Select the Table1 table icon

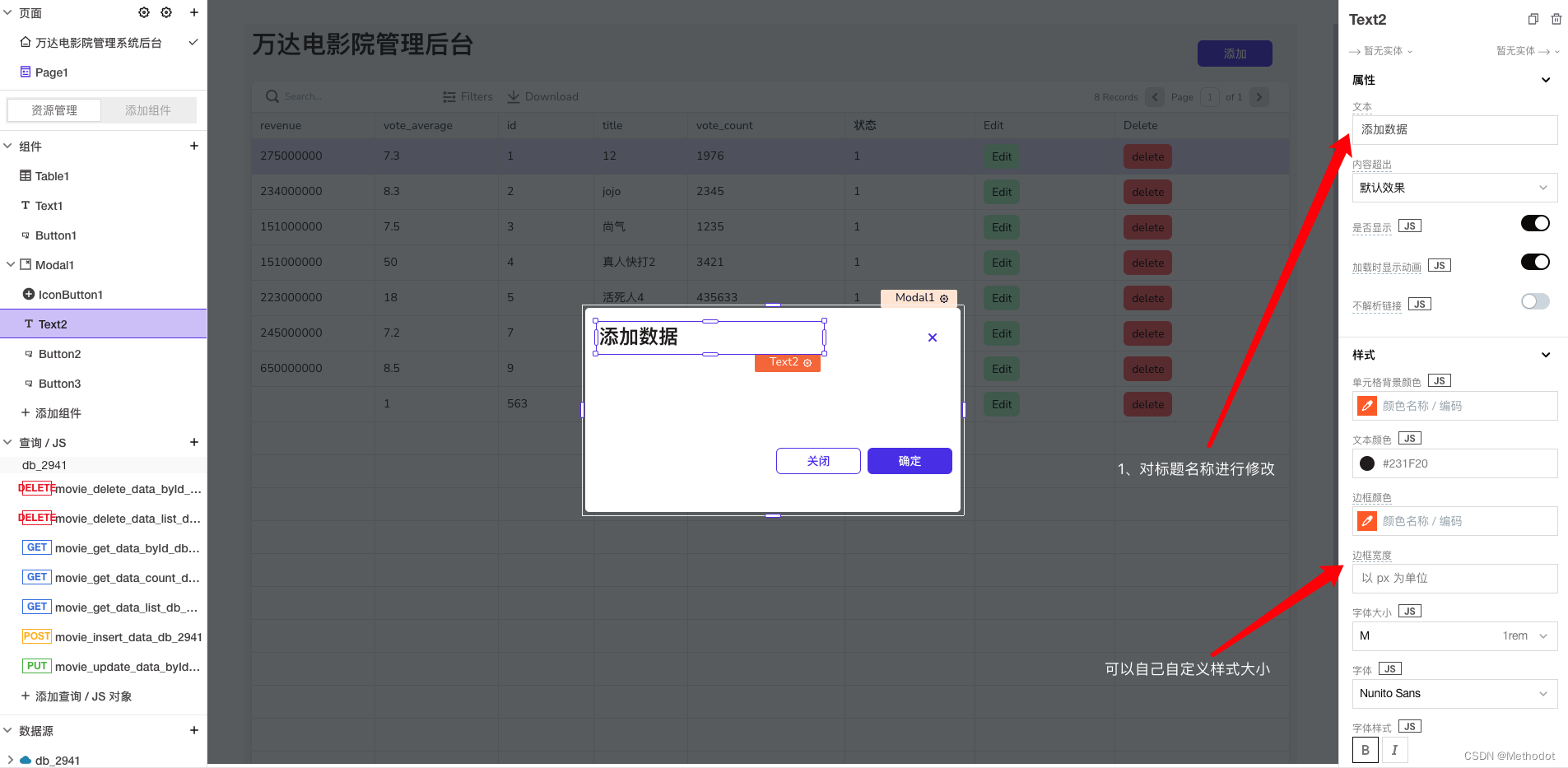pyautogui.click(x=26, y=175)
